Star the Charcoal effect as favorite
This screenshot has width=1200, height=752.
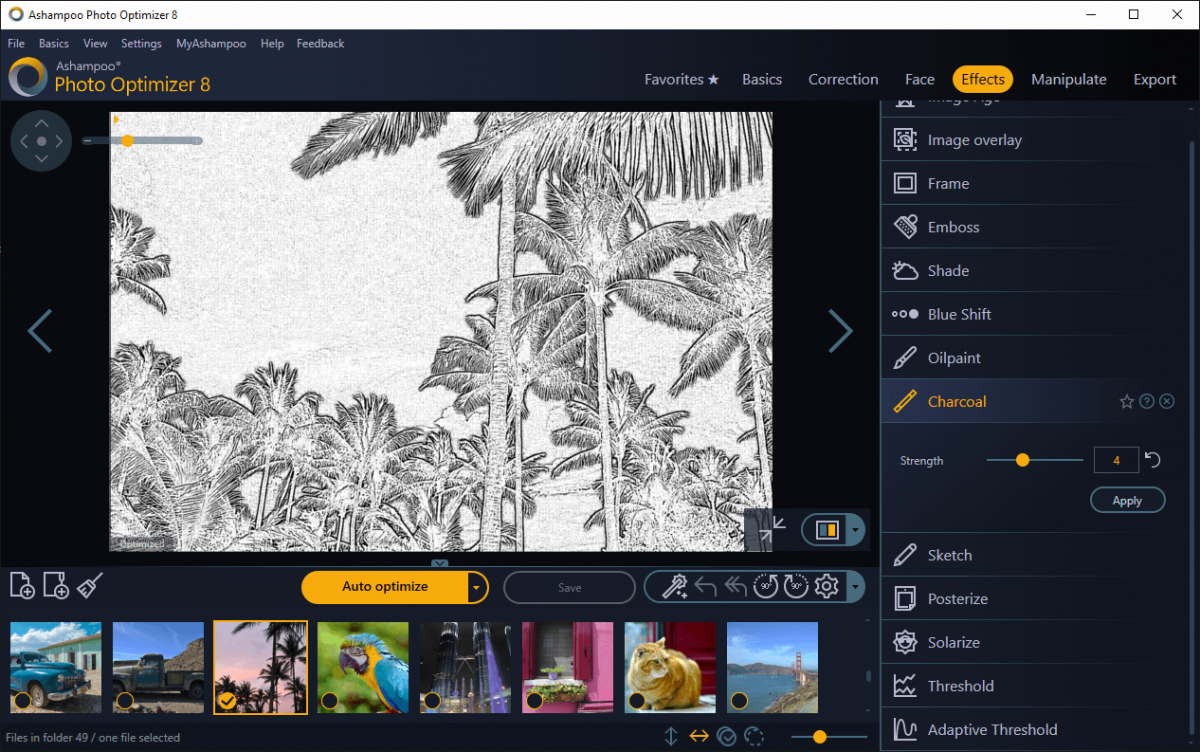pyautogui.click(x=1127, y=400)
